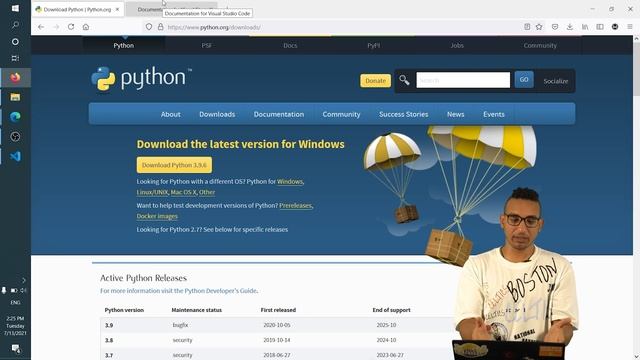This screenshot has height=360, width=640.
Task: Show Firefox sidebars icon
Action: point(600,27)
